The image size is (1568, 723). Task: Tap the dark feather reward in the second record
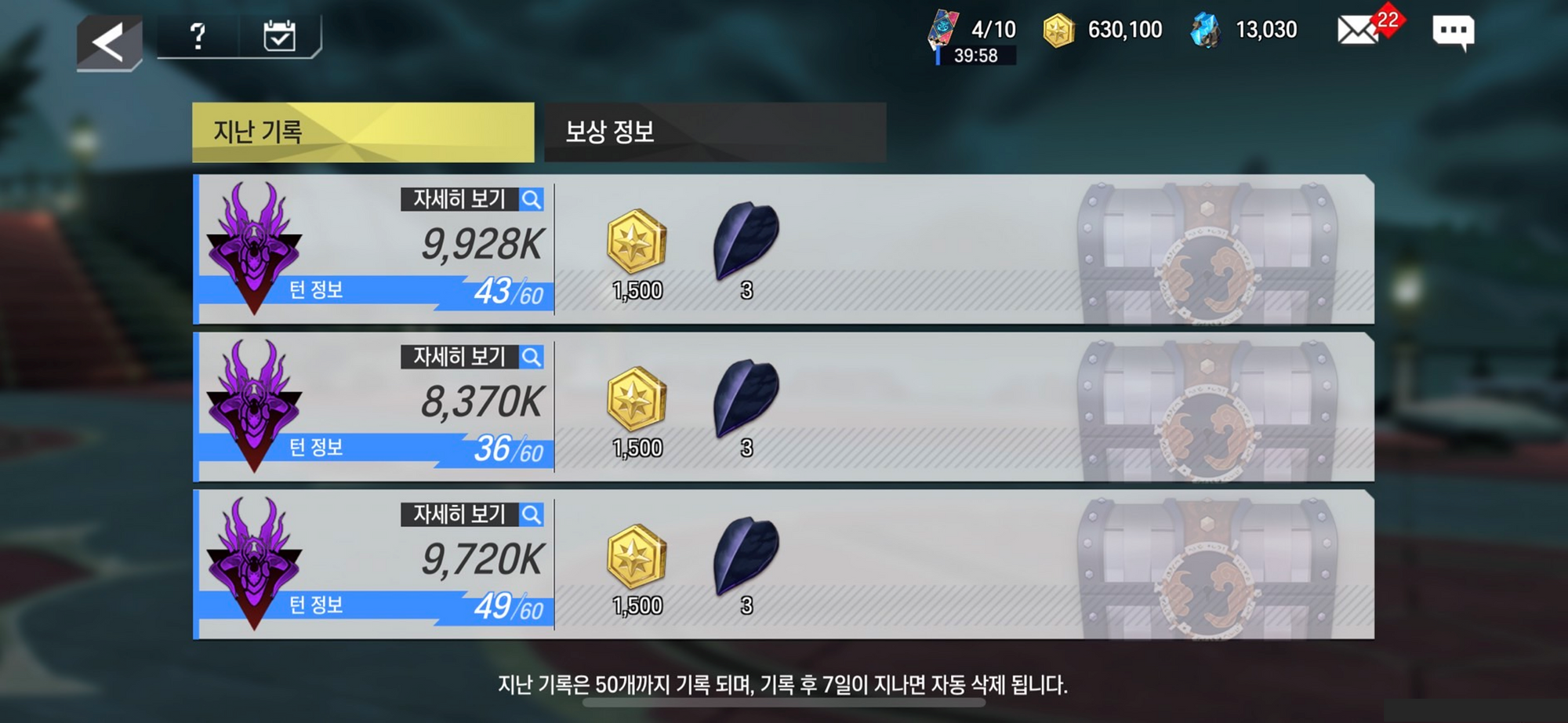click(x=746, y=398)
